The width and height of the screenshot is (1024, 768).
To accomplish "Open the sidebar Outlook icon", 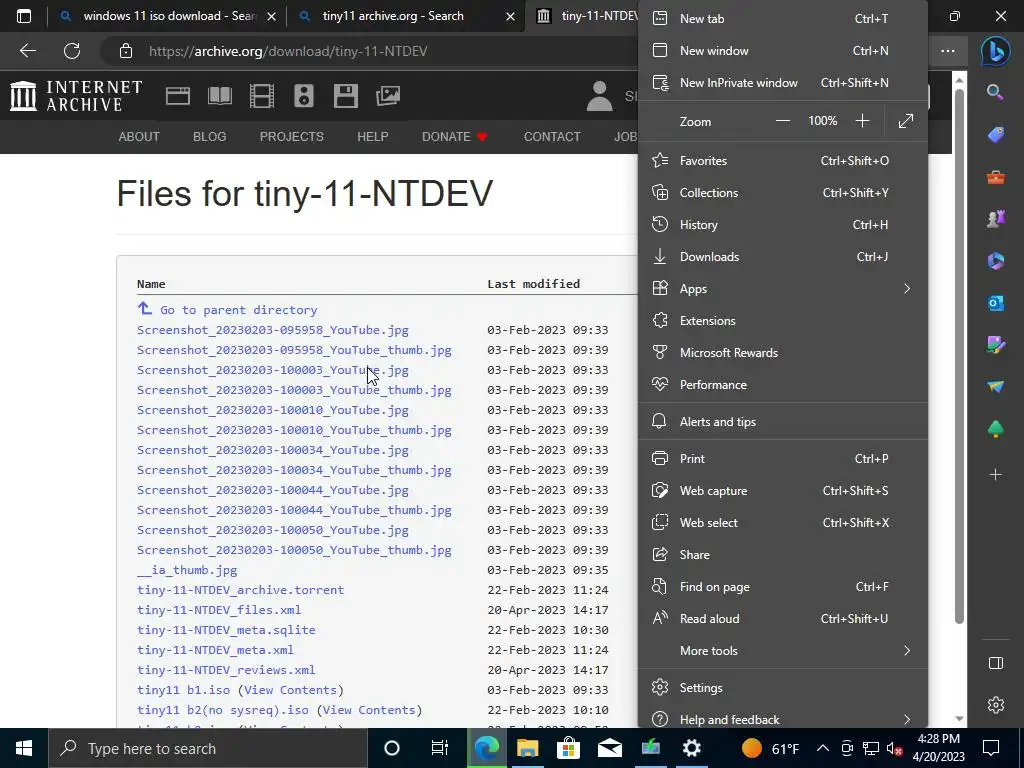I will 995,303.
